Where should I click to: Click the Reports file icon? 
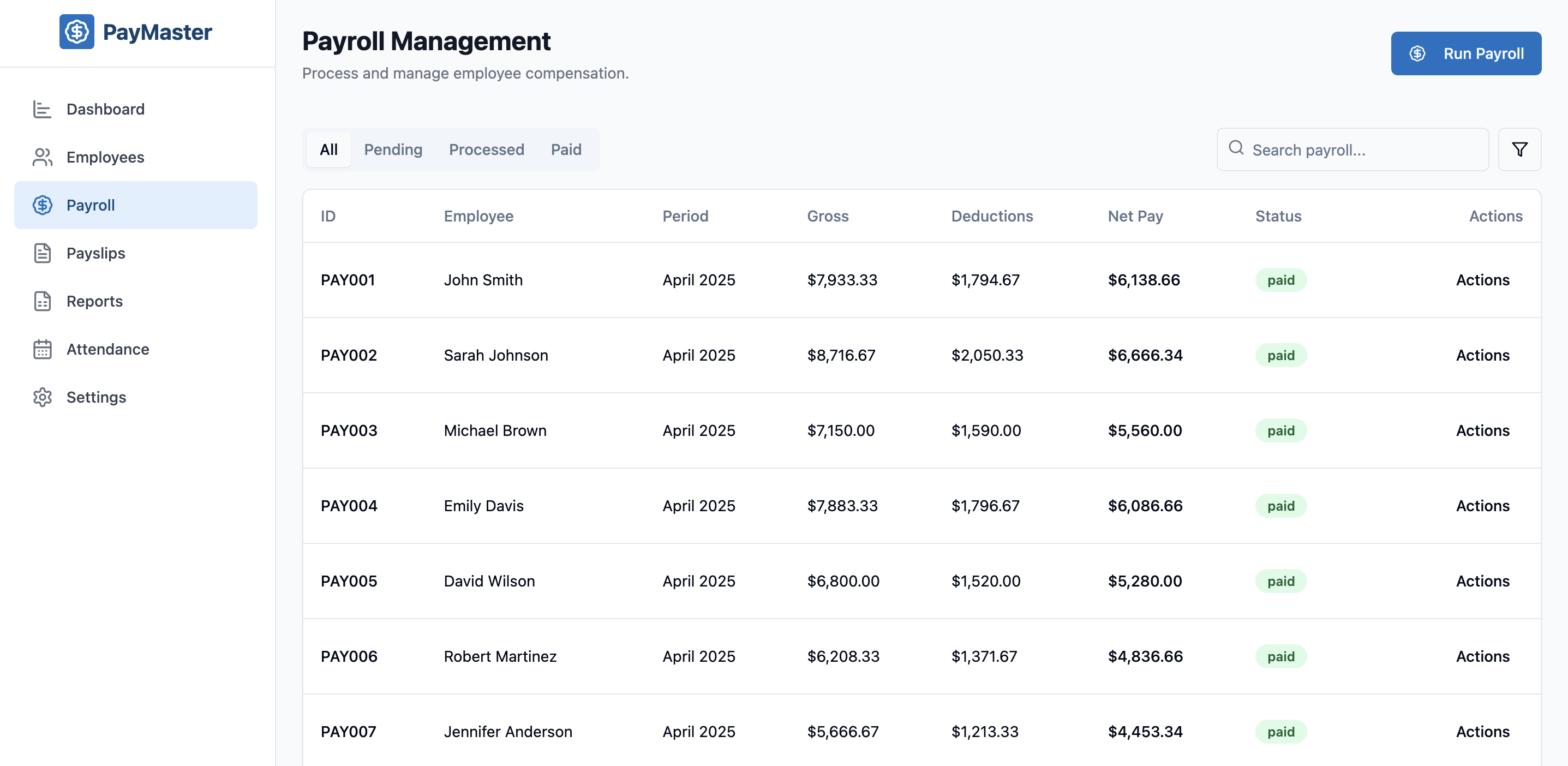click(x=42, y=301)
